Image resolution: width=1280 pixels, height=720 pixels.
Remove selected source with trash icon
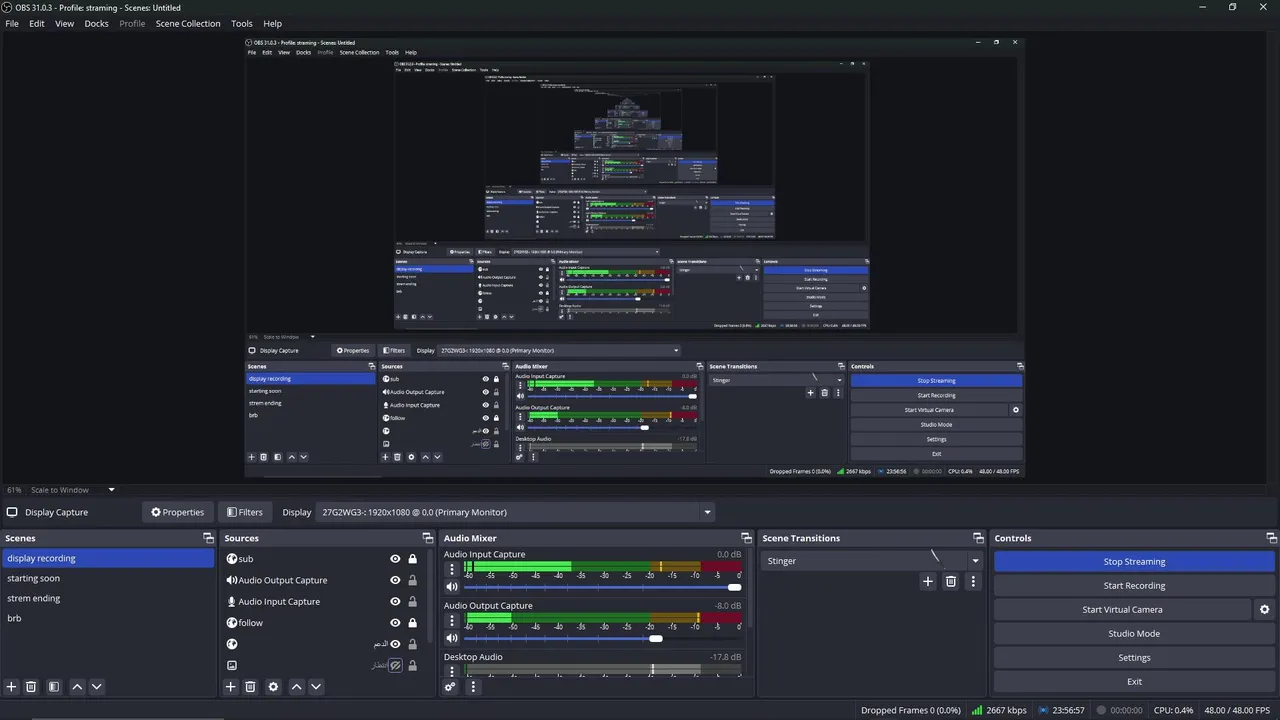tap(250, 687)
